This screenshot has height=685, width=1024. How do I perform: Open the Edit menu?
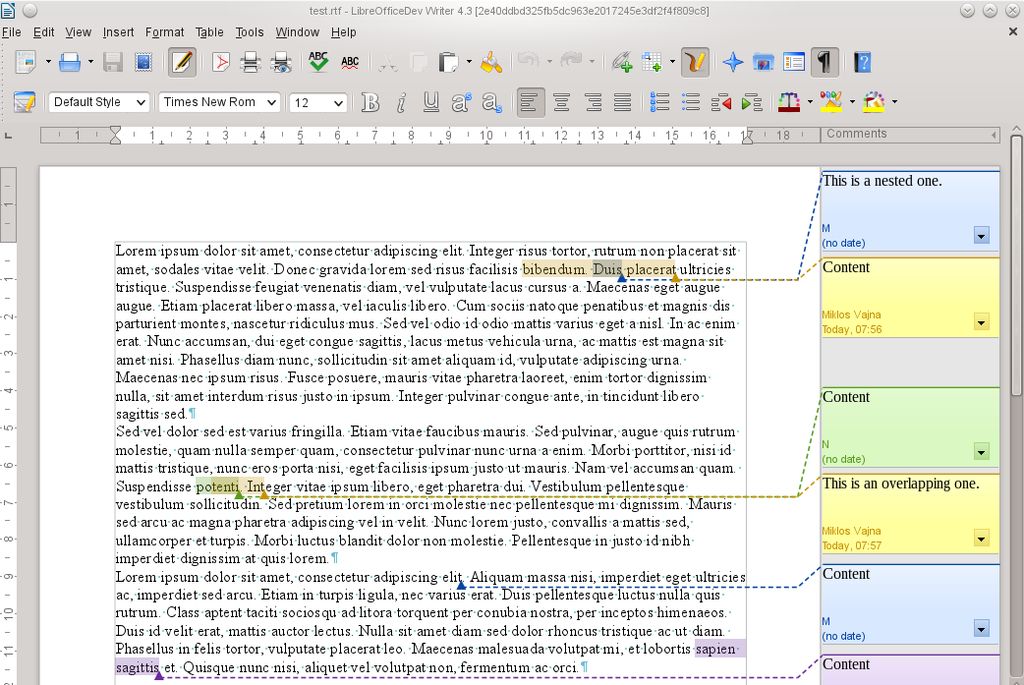[x=44, y=32]
